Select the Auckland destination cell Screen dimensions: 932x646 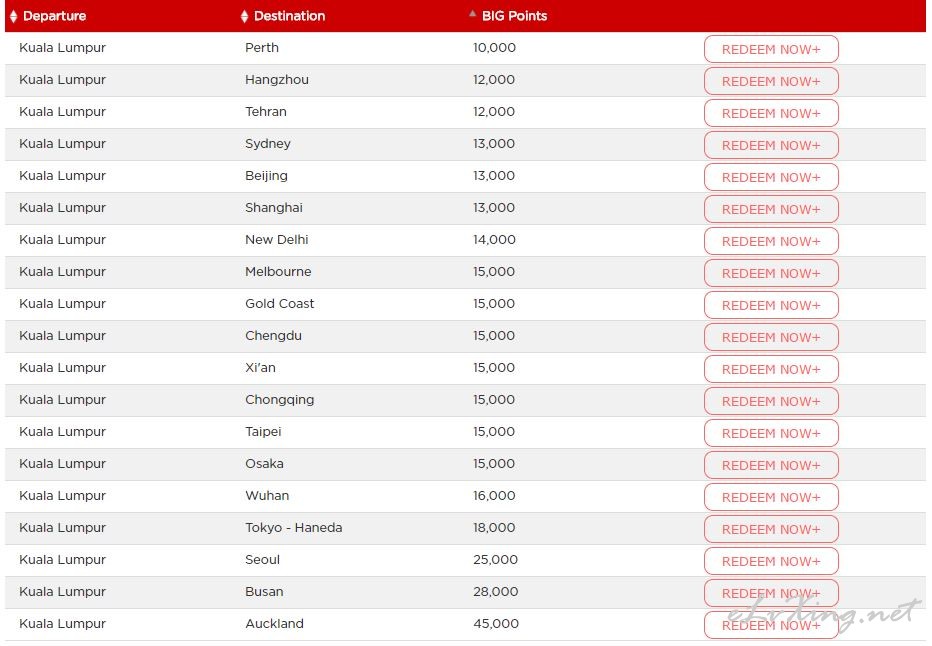(275, 624)
